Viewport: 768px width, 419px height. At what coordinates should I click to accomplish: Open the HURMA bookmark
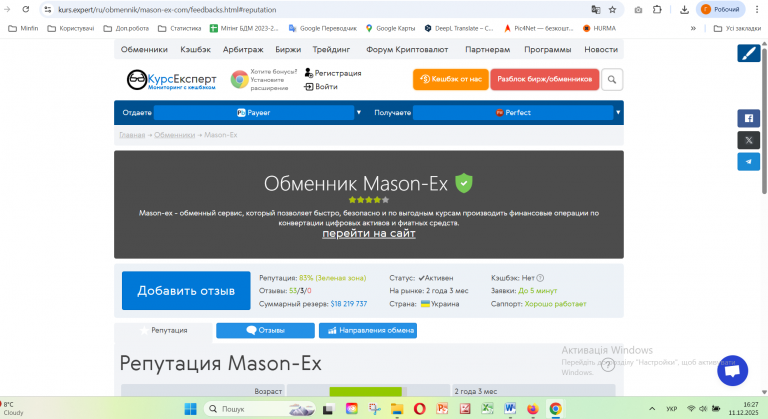tap(600, 28)
